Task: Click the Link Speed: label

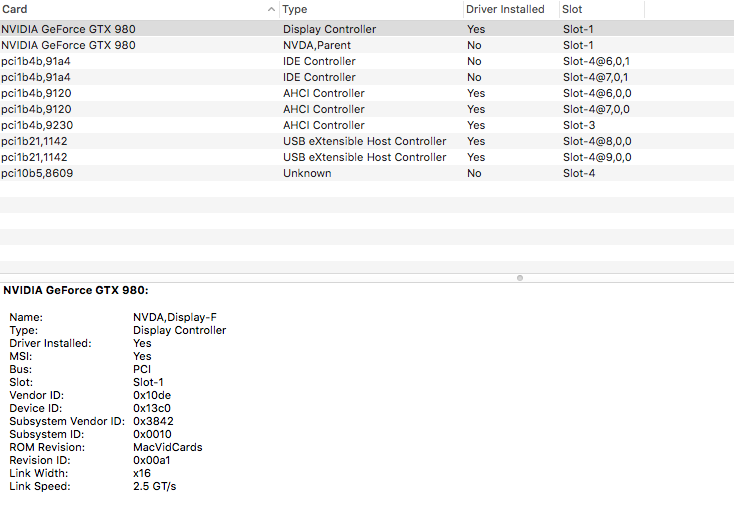Action: tap(40, 486)
